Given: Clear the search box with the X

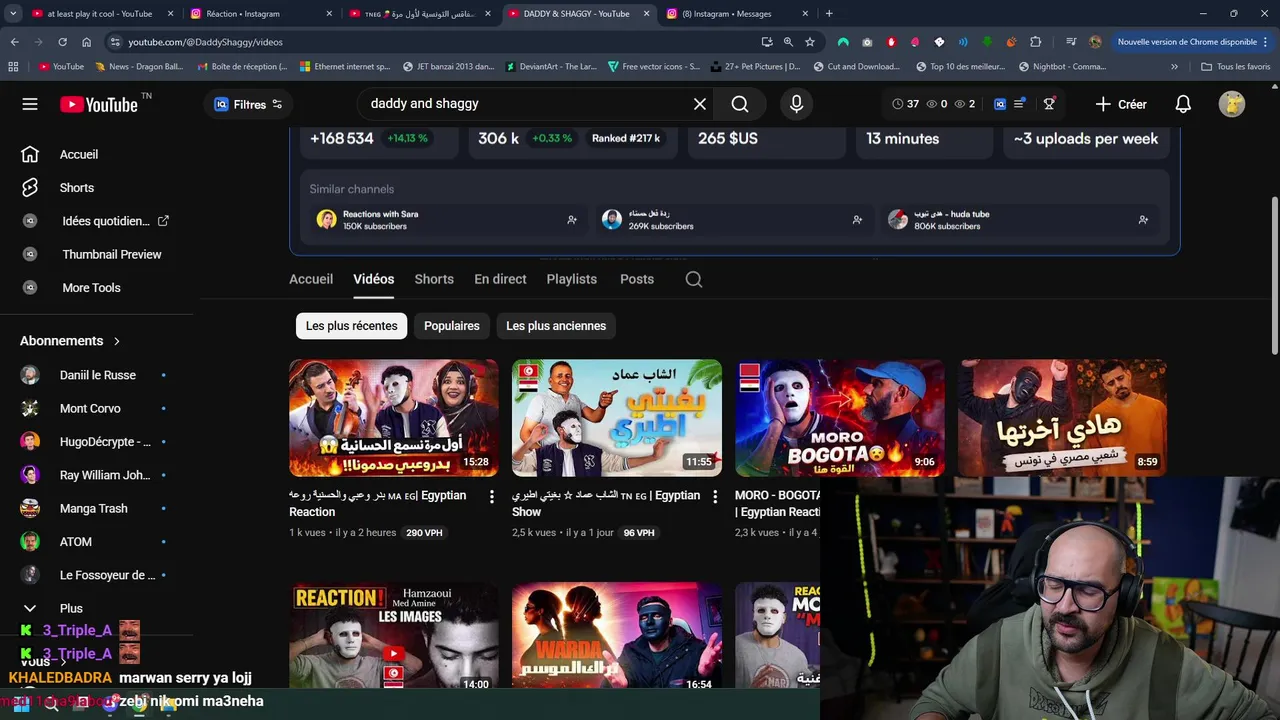Looking at the screenshot, I should pyautogui.click(x=700, y=104).
